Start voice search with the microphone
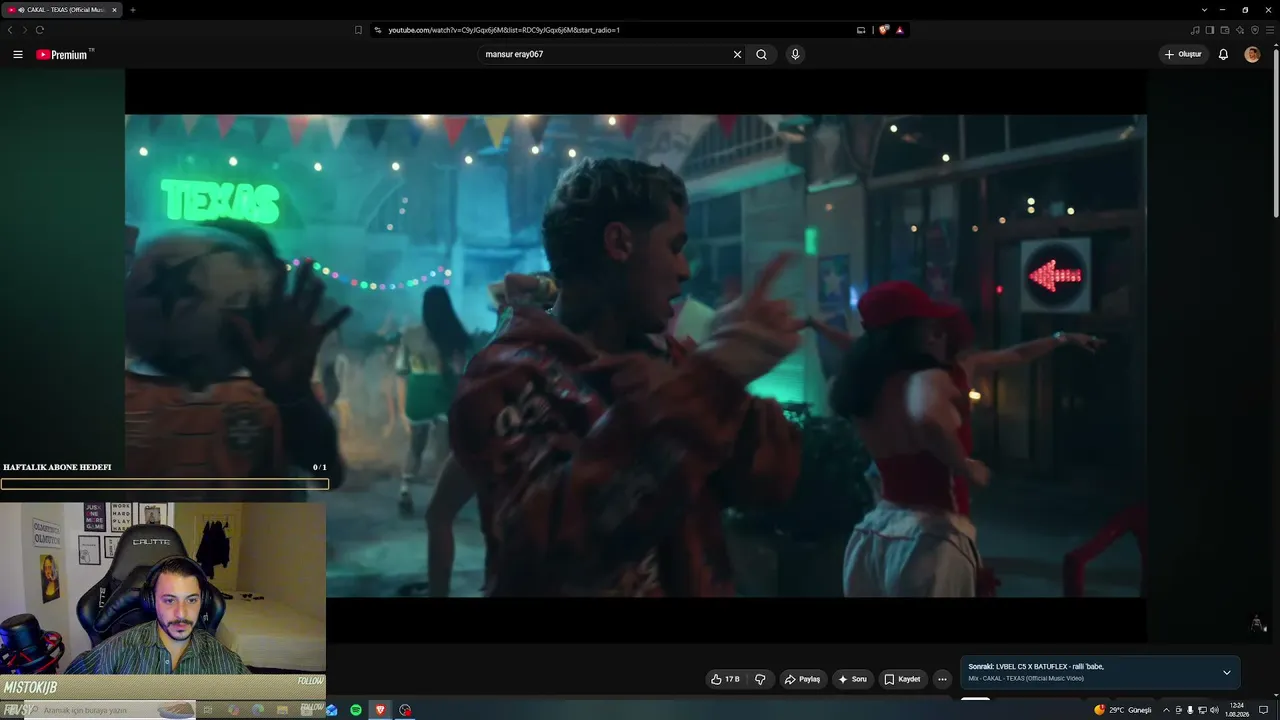 (795, 55)
